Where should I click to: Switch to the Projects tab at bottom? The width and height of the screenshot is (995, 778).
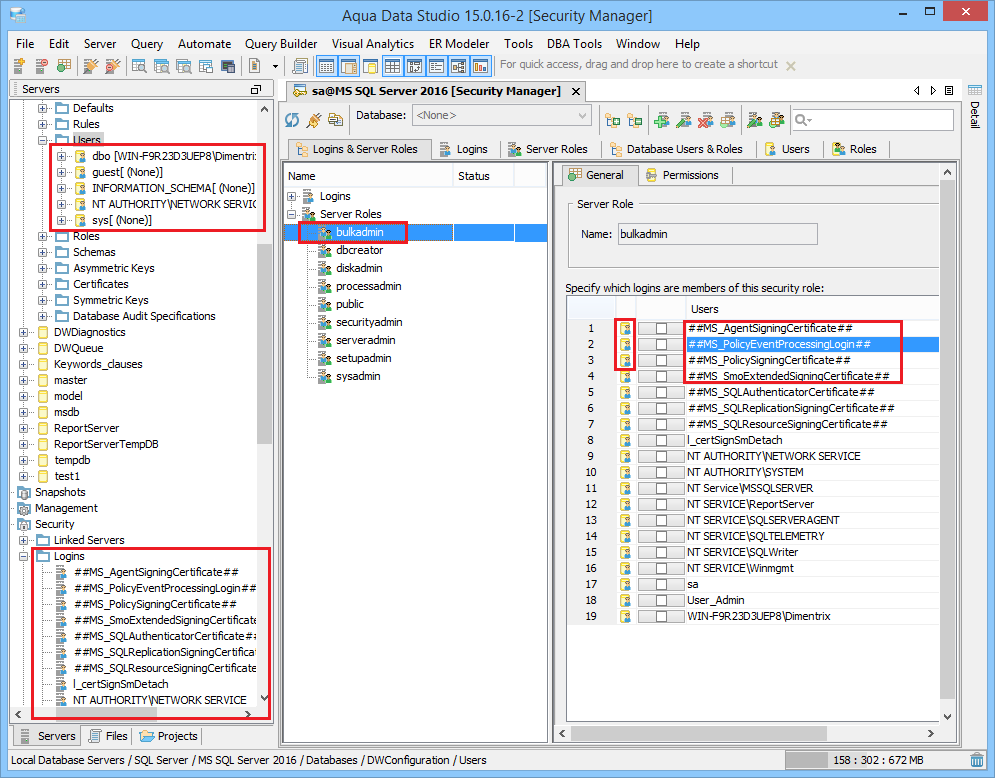[x=169, y=736]
